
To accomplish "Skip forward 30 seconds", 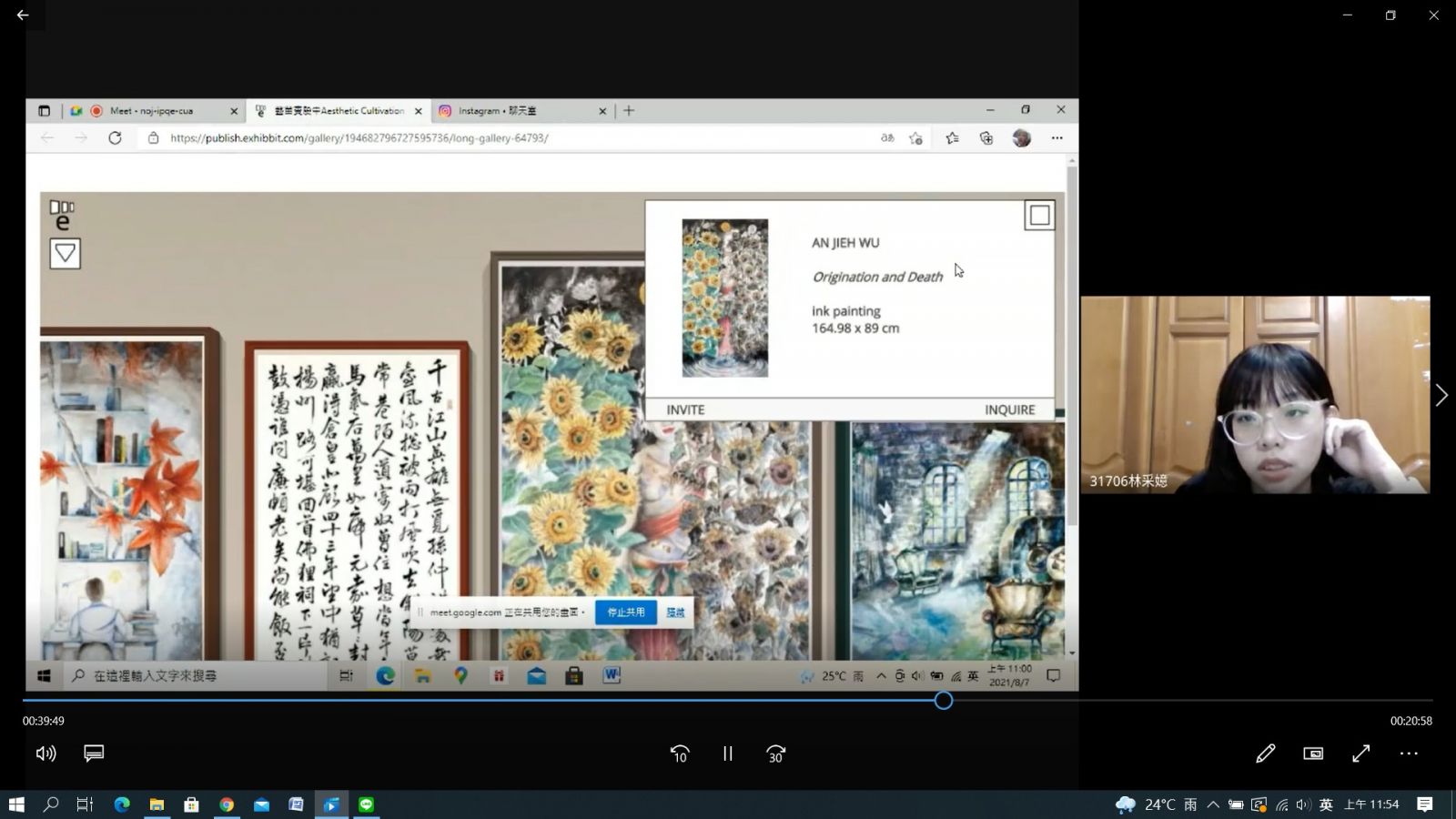I will pyautogui.click(x=775, y=753).
